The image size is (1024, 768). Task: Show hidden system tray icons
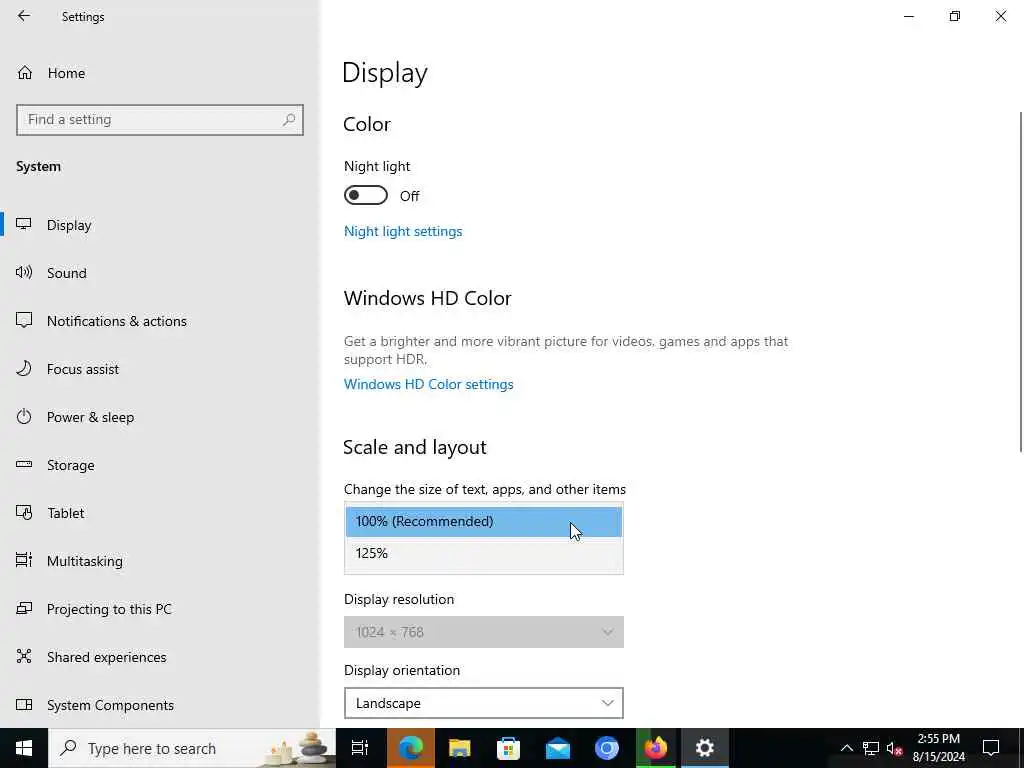click(x=846, y=748)
